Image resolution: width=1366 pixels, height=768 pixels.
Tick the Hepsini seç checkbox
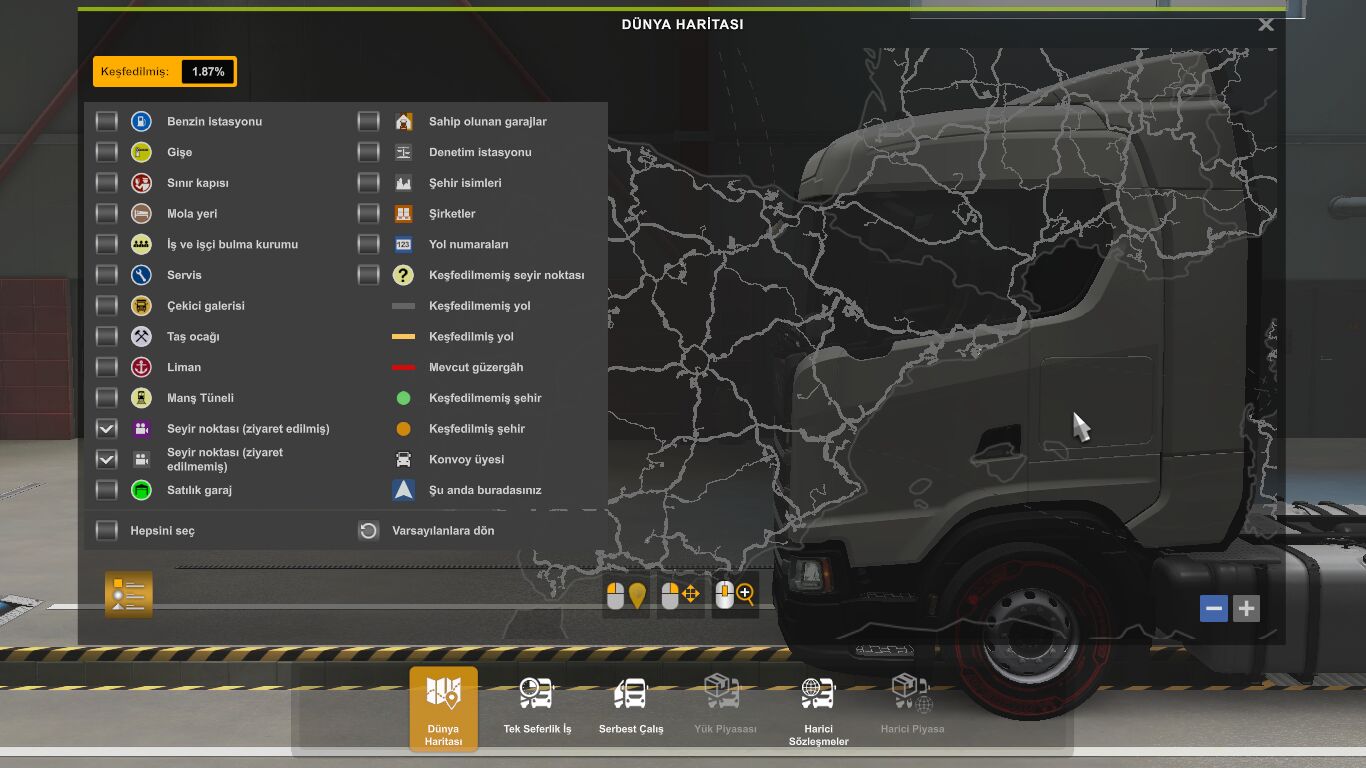click(107, 530)
